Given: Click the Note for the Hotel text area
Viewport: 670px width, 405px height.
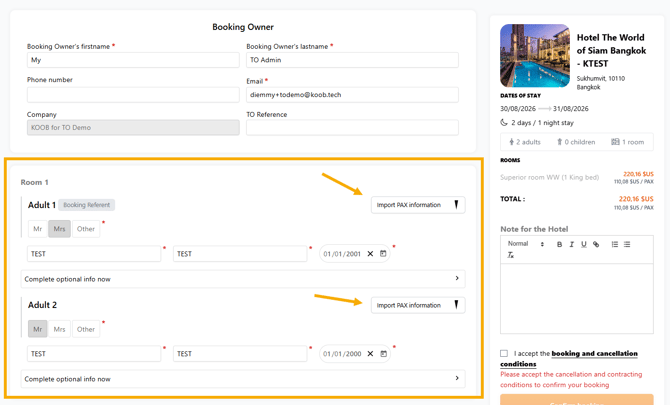Looking at the screenshot, I should pos(577,298).
